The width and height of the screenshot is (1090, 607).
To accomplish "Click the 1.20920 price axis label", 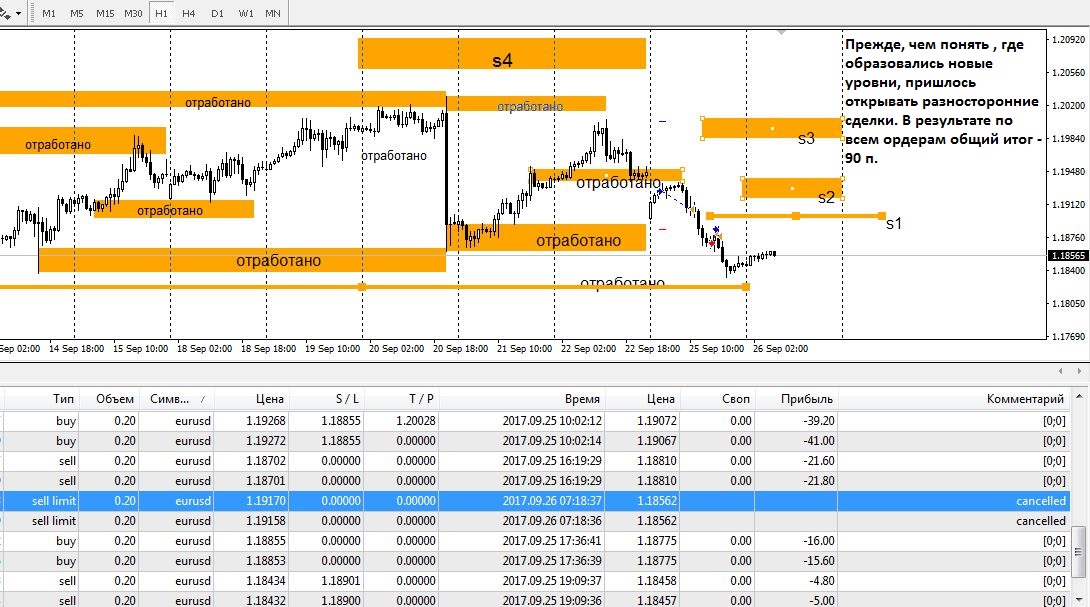I will (x=1069, y=40).
